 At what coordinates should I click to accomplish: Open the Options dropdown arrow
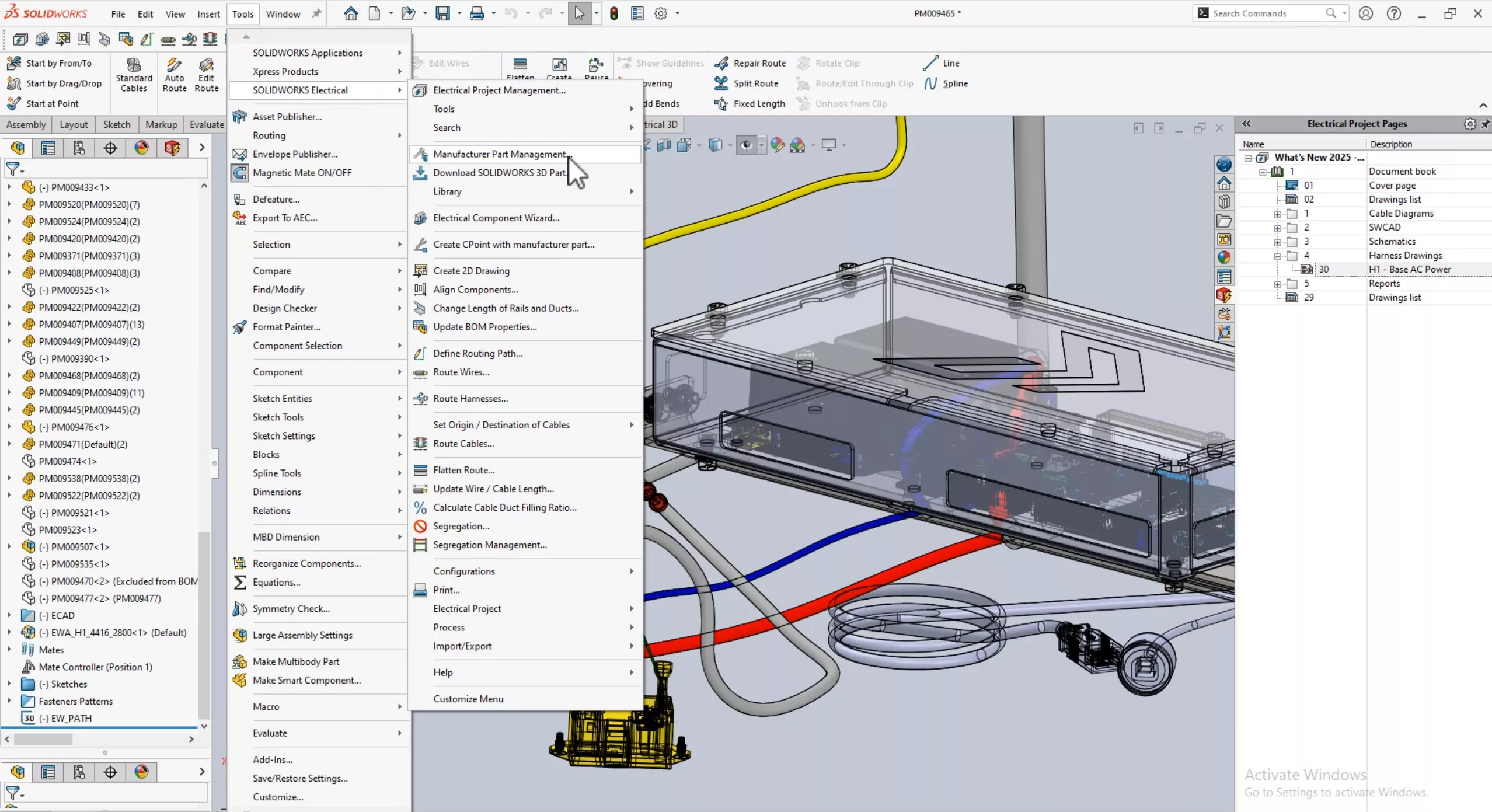coord(677,13)
